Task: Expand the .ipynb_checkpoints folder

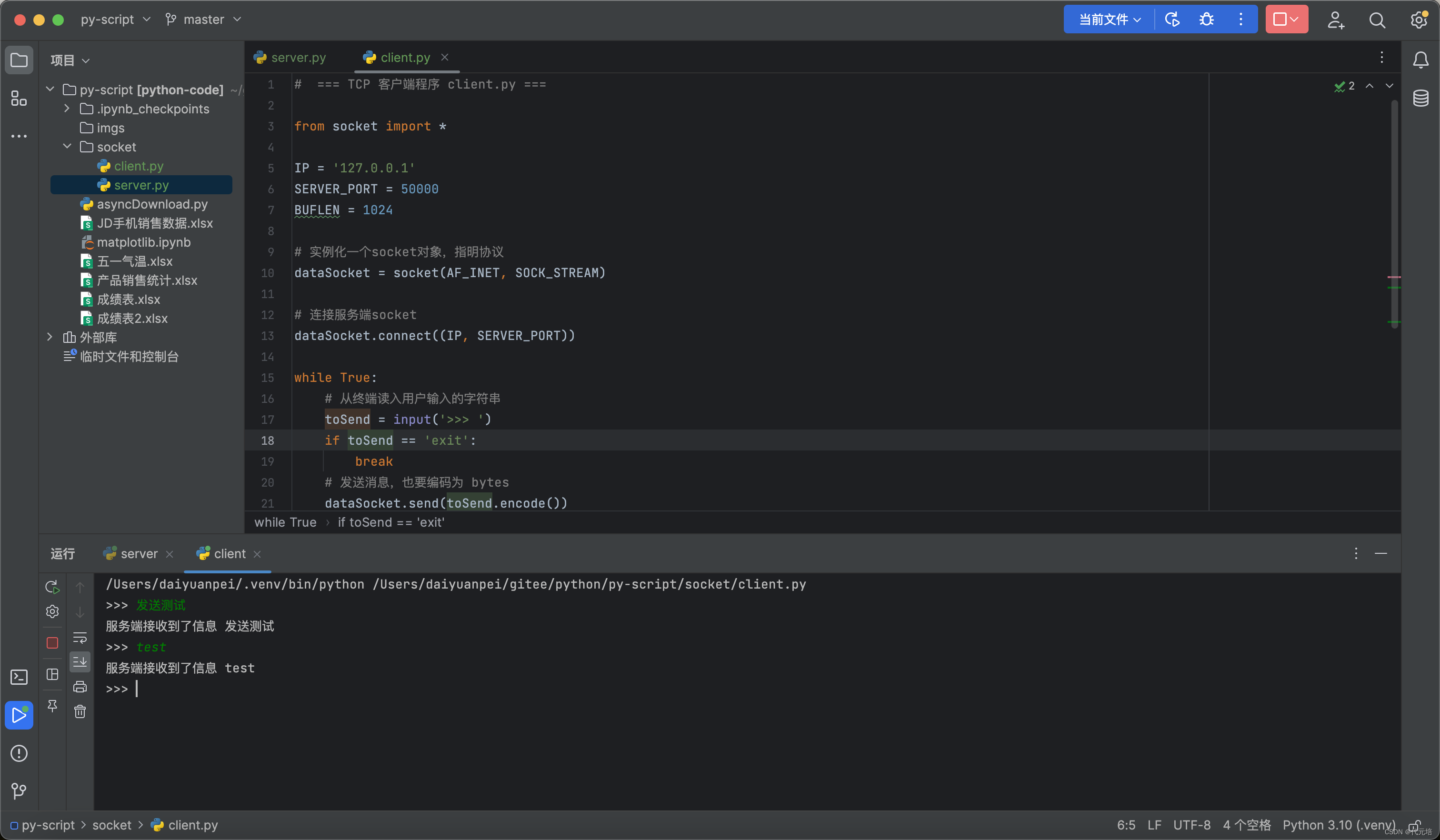Action: pos(67,108)
